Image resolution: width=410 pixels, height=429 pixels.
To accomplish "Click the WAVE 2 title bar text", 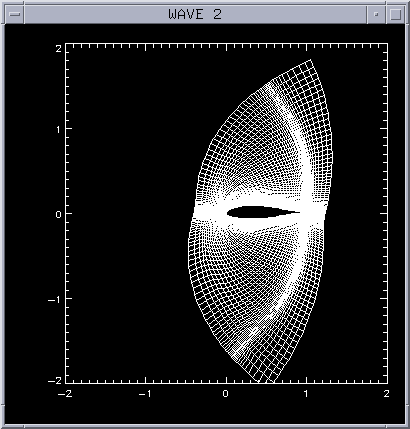I will 195,14.
